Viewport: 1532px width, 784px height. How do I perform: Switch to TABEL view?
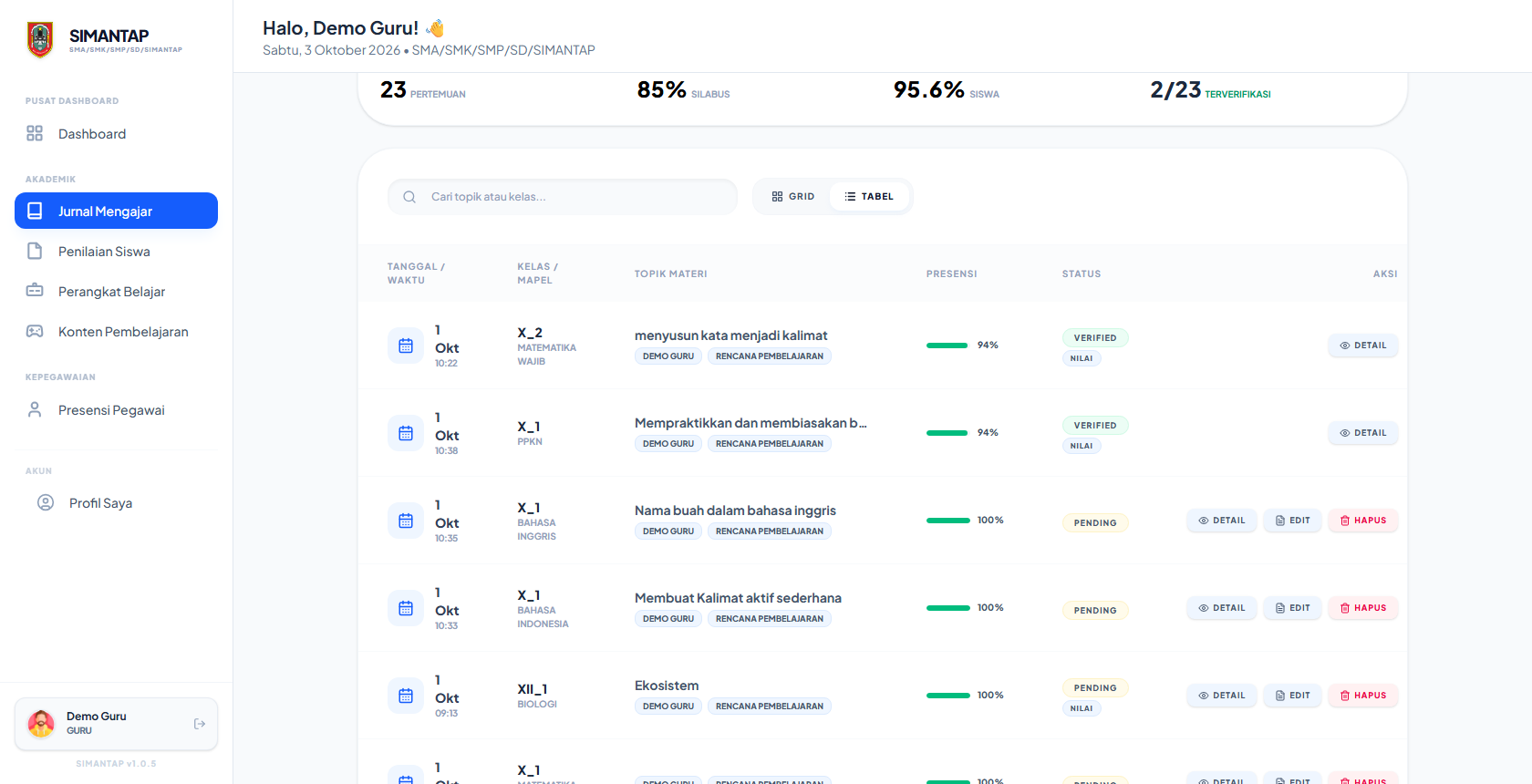point(869,197)
